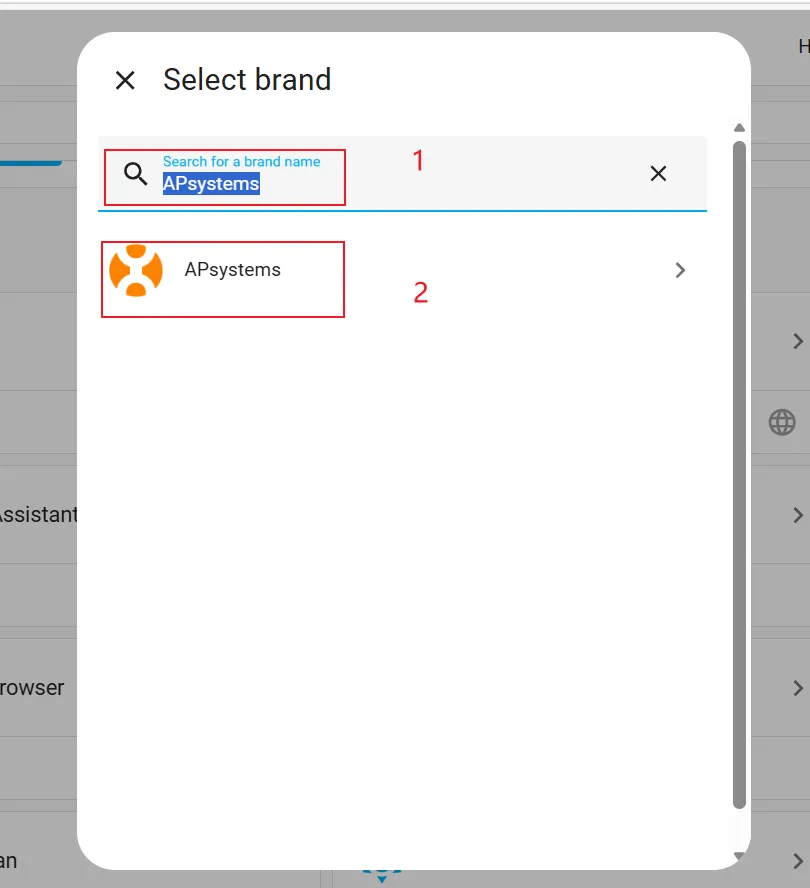Click the partially hidden Assistant entry
Viewport: 810px width, 888px height.
coord(38,515)
